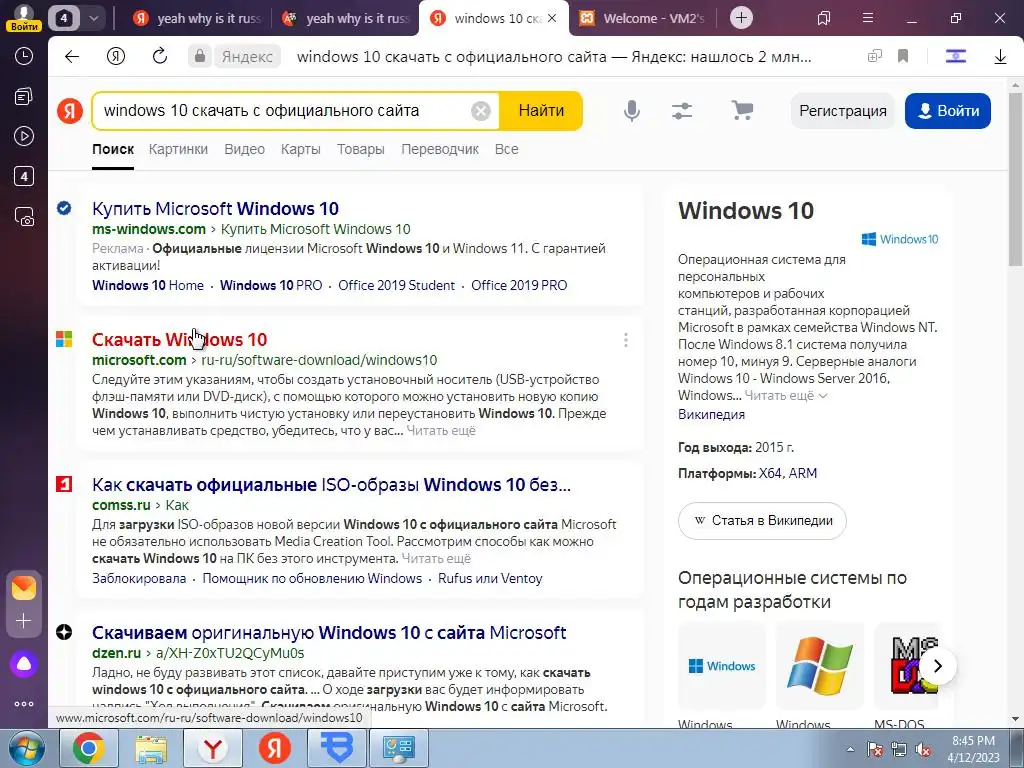1024x768 pixels.
Task: Open new tab with plus button
Action: point(741,18)
